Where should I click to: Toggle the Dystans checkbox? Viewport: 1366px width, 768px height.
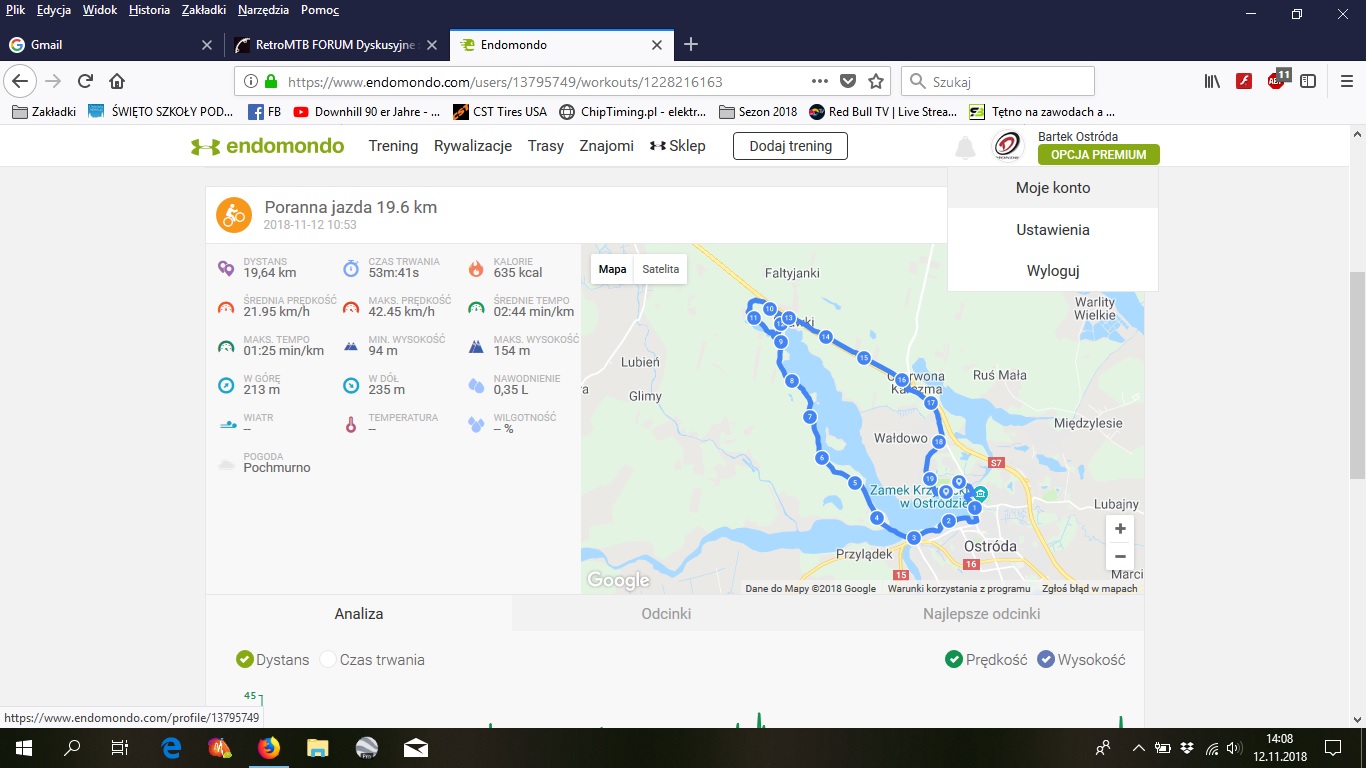tap(244, 660)
